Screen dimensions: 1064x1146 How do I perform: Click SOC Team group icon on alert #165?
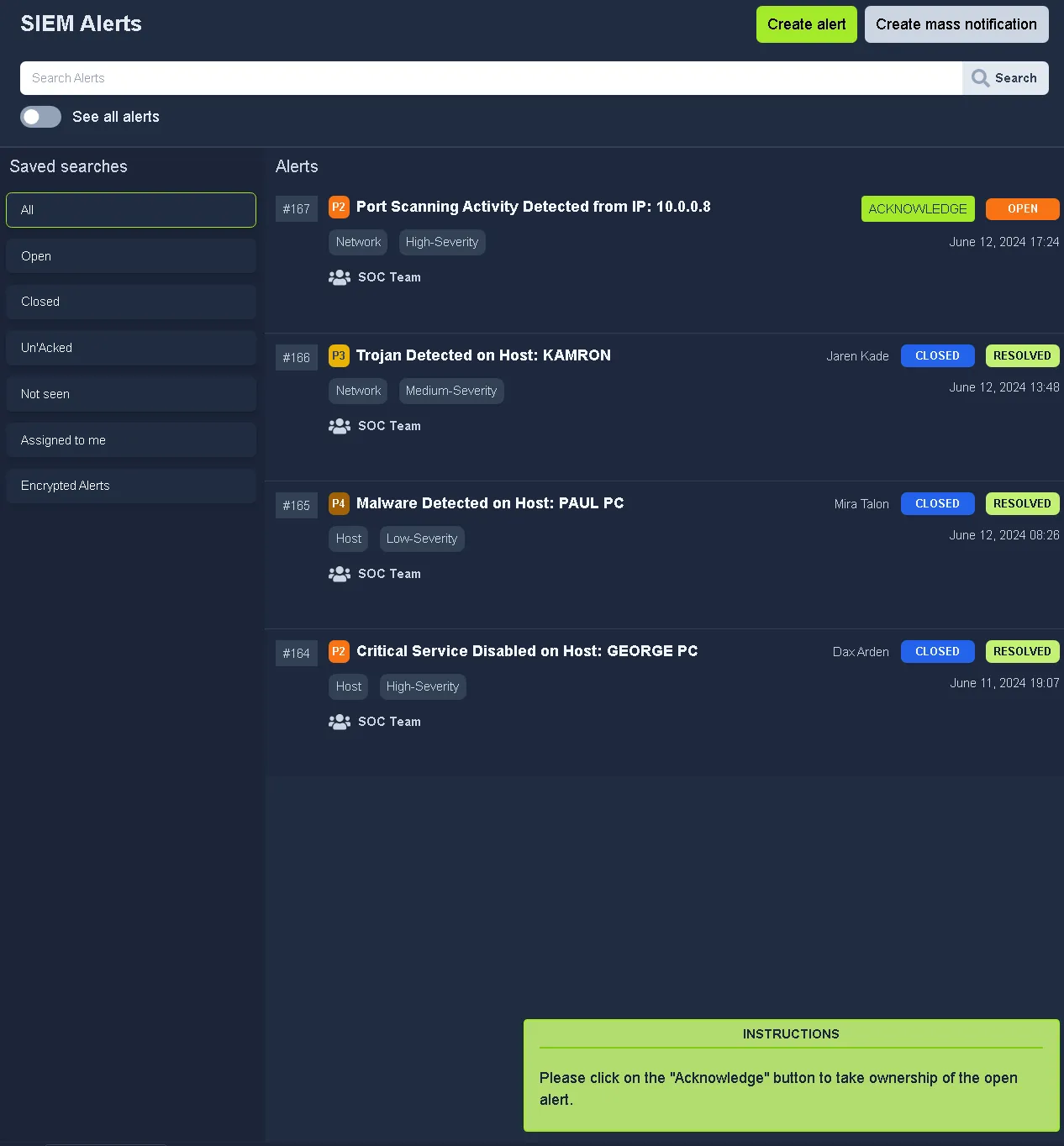340,574
